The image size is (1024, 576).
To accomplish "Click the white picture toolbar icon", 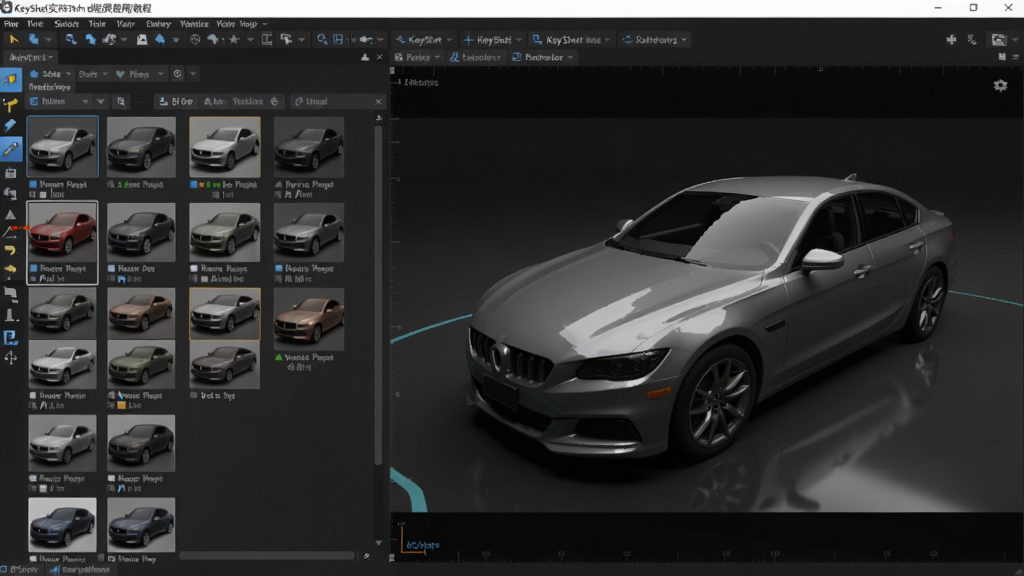I will (x=142, y=40).
